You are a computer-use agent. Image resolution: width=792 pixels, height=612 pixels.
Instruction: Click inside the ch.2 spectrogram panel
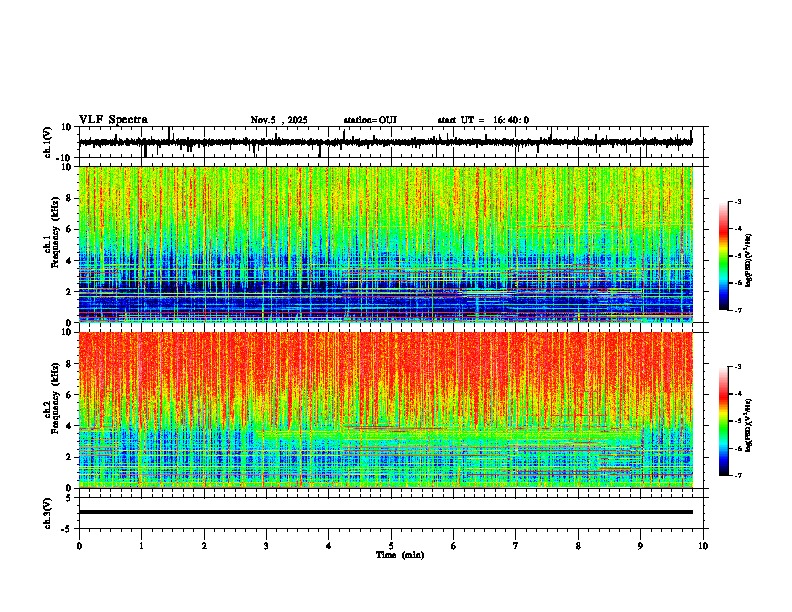coord(385,410)
